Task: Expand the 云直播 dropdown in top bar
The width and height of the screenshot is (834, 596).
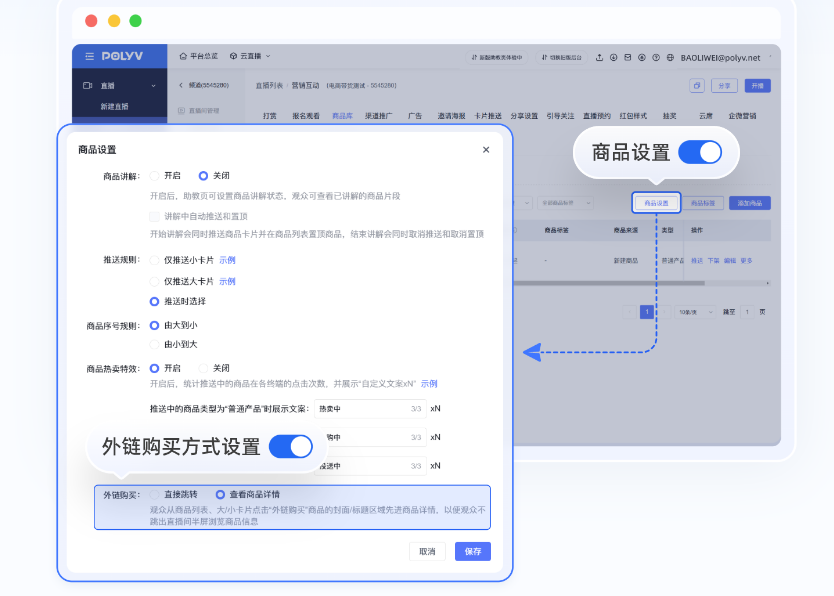Action: [x=268, y=57]
